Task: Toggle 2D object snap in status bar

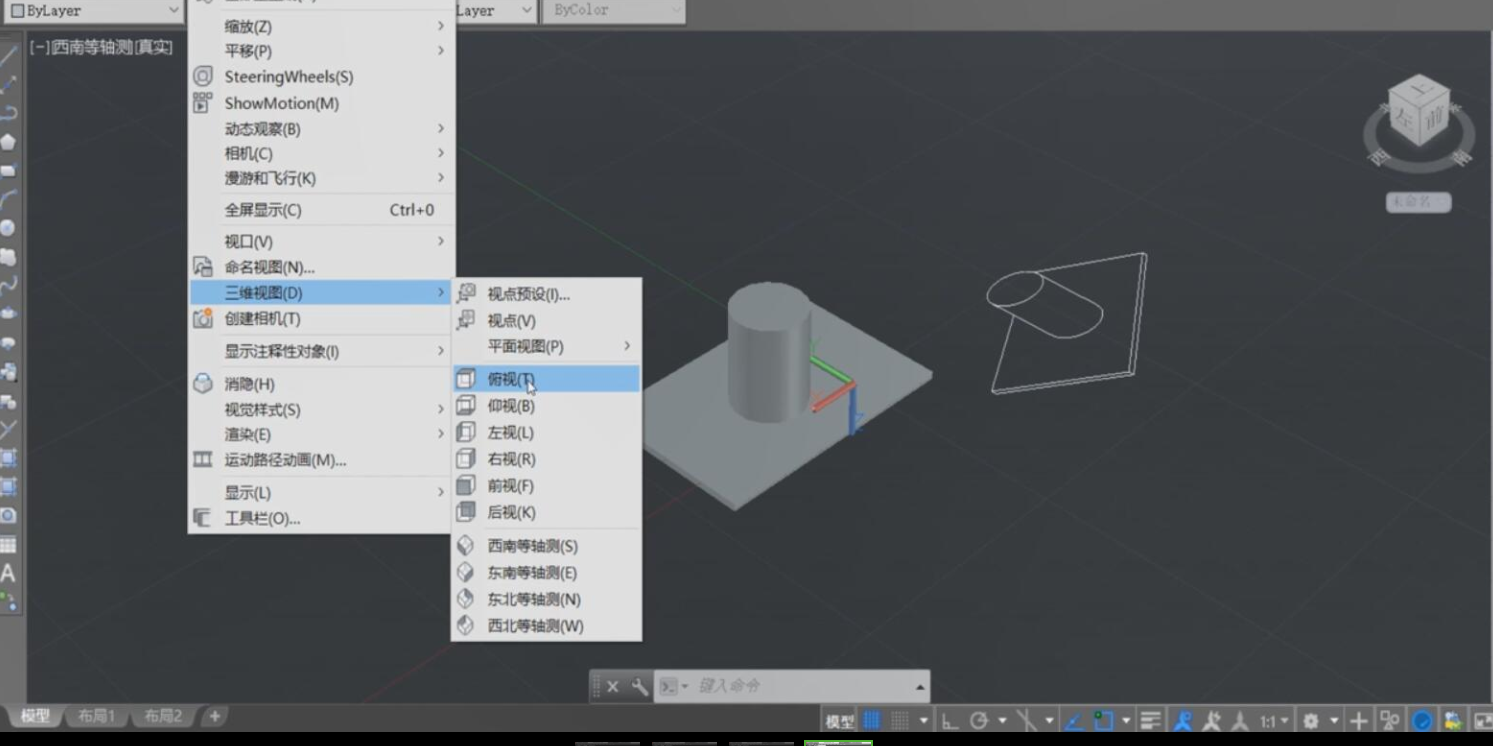Action: point(1104,720)
